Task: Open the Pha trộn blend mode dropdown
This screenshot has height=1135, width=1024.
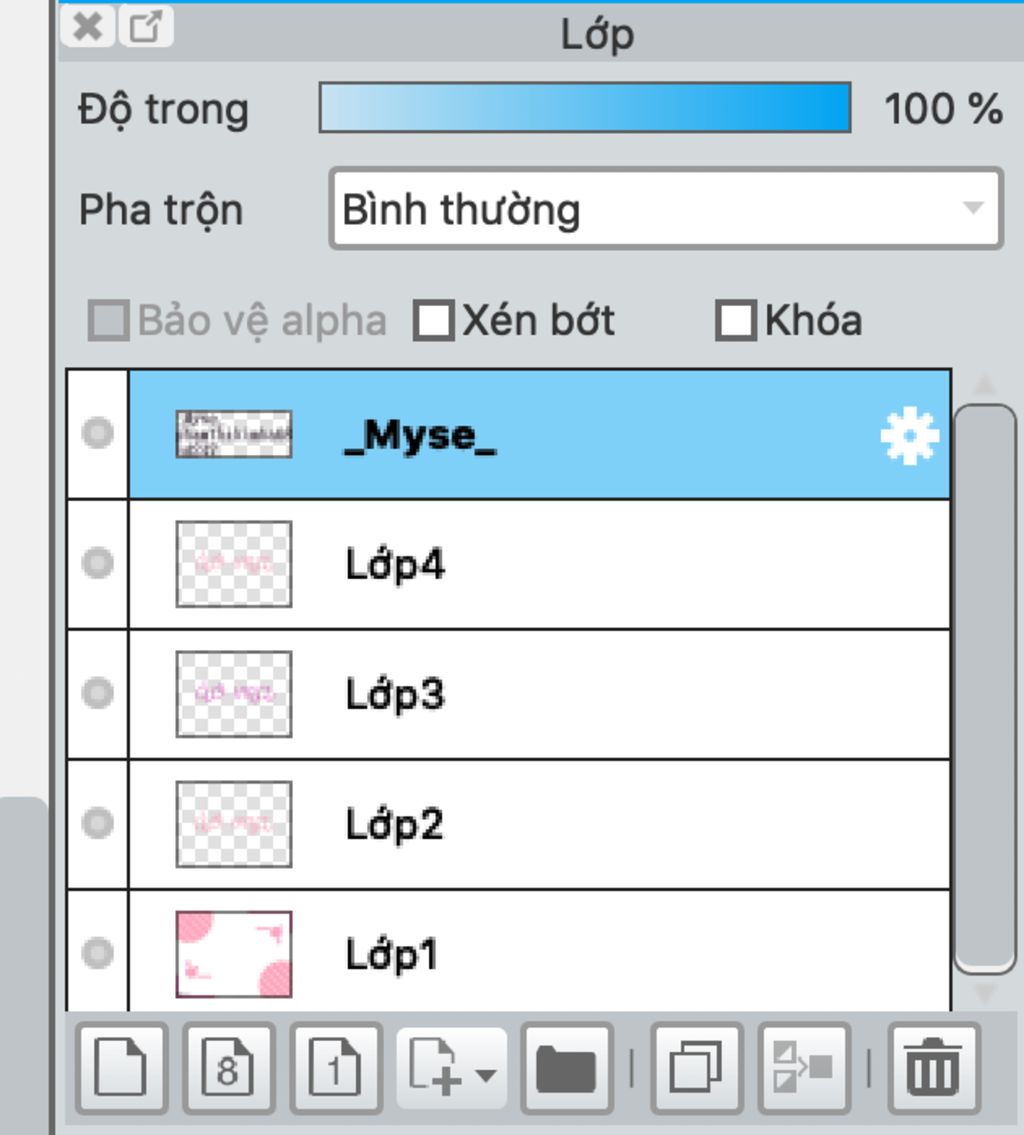Action: pyautogui.click(x=666, y=209)
